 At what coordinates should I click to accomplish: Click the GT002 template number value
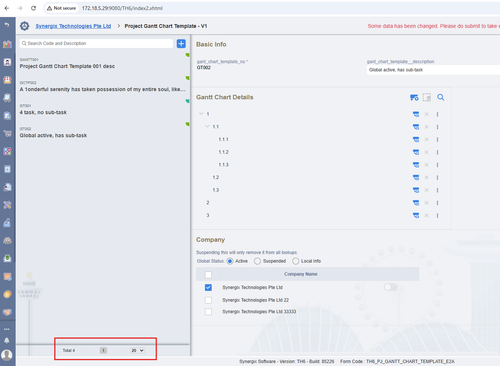click(204, 68)
